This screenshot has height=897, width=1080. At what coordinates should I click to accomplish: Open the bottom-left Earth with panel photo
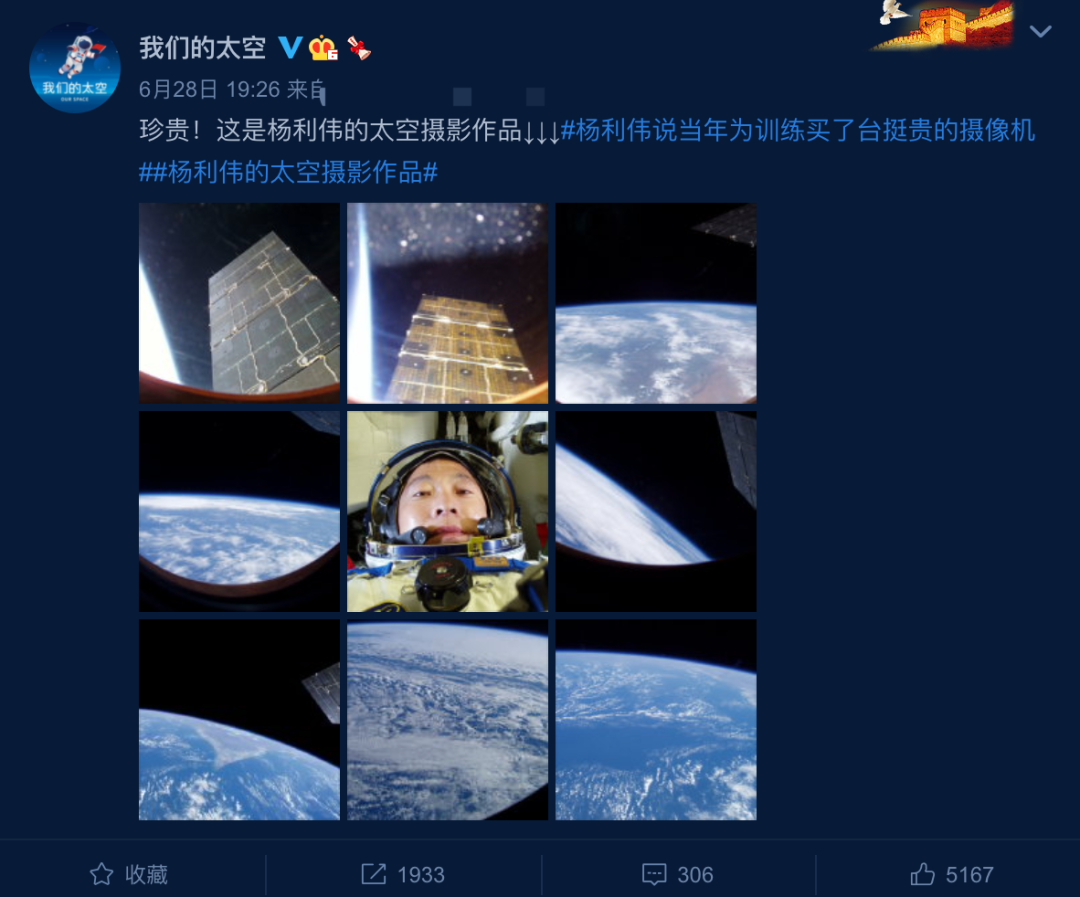pyautogui.click(x=239, y=719)
